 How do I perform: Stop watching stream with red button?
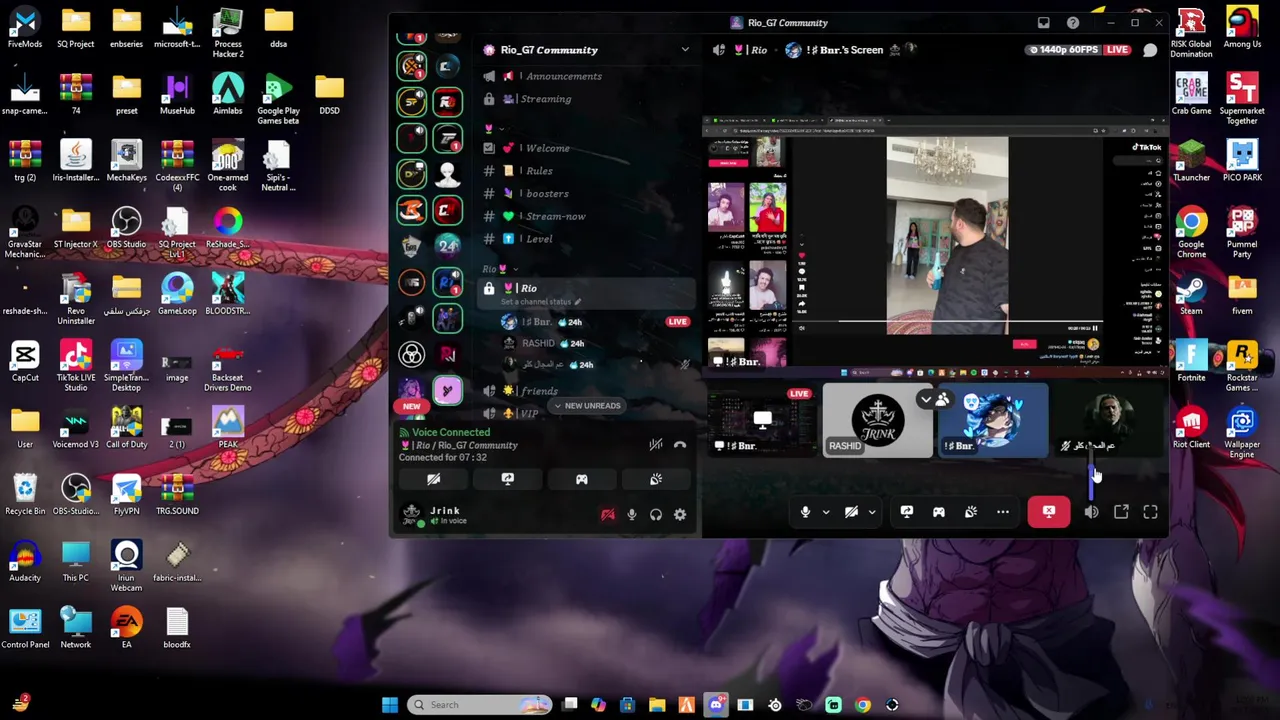click(1049, 512)
